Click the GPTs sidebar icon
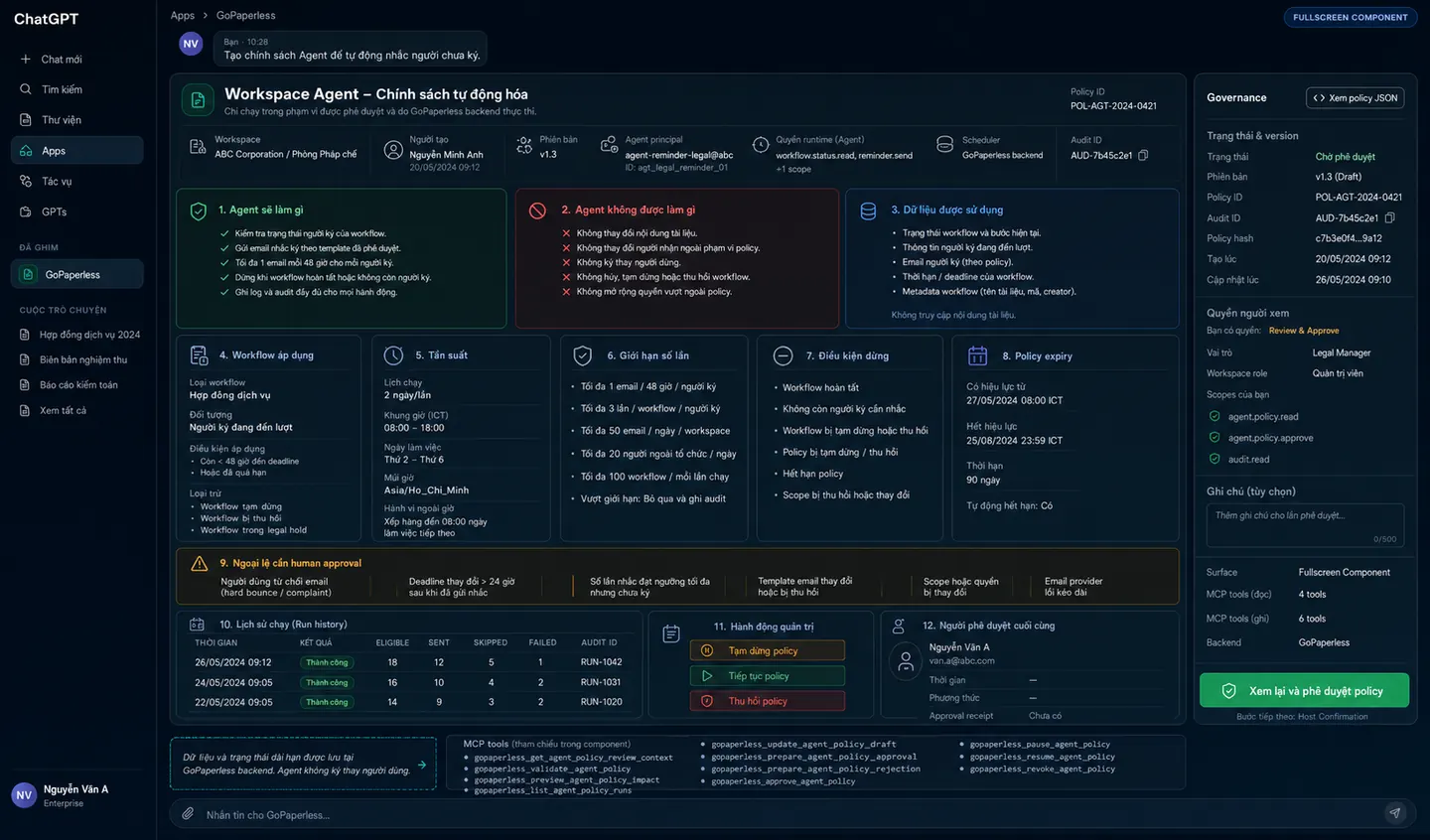This screenshot has height=840, width=1430. coord(26,212)
